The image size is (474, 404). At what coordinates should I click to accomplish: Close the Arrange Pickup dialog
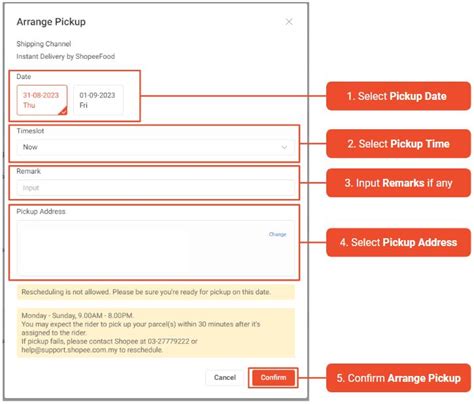(x=289, y=22)
